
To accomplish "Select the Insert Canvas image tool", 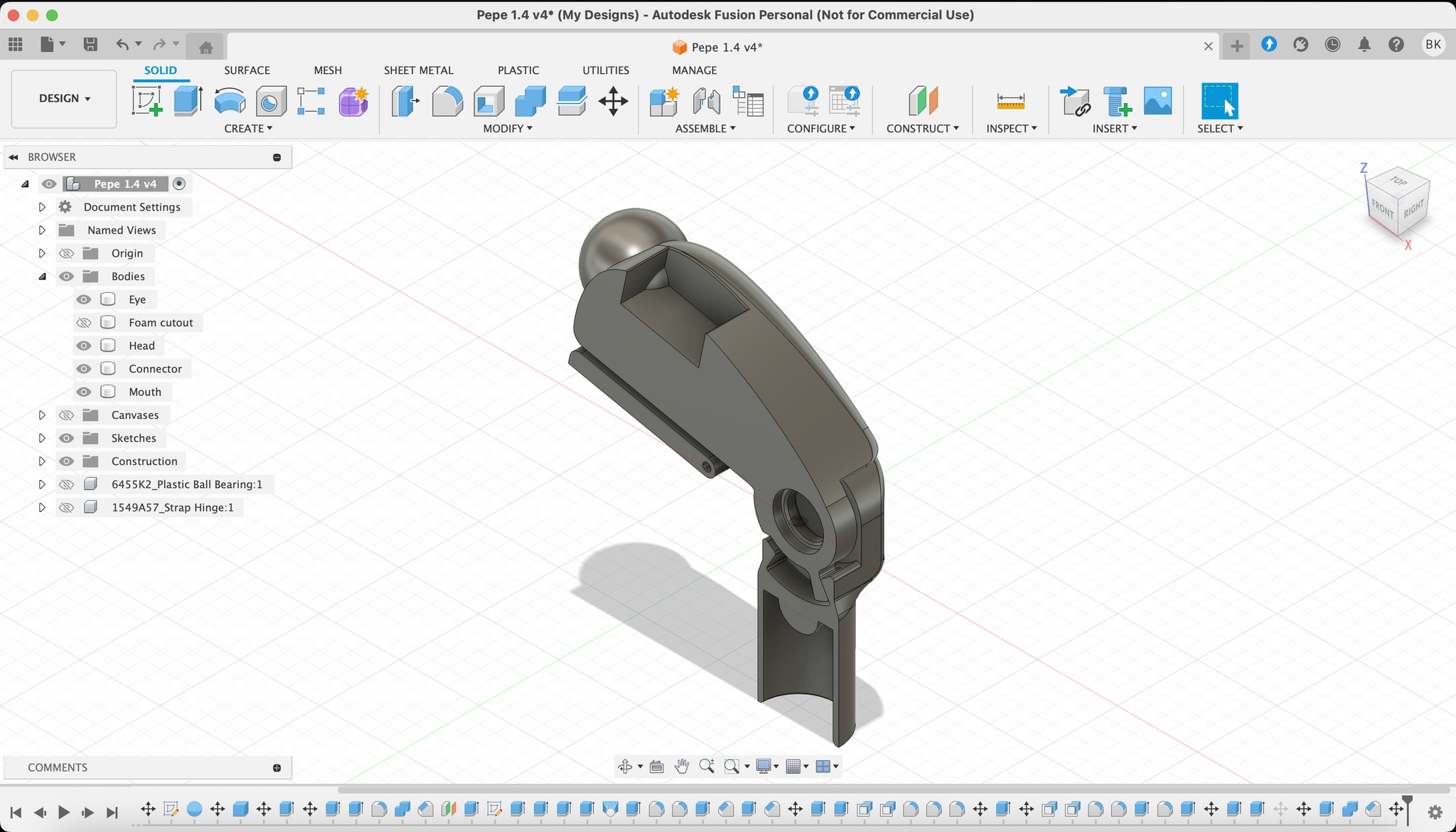I will 1157,100.
